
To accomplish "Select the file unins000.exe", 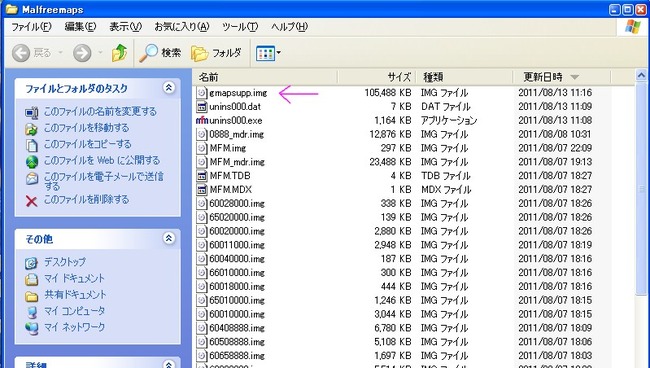I will click(x=236, y=121).
